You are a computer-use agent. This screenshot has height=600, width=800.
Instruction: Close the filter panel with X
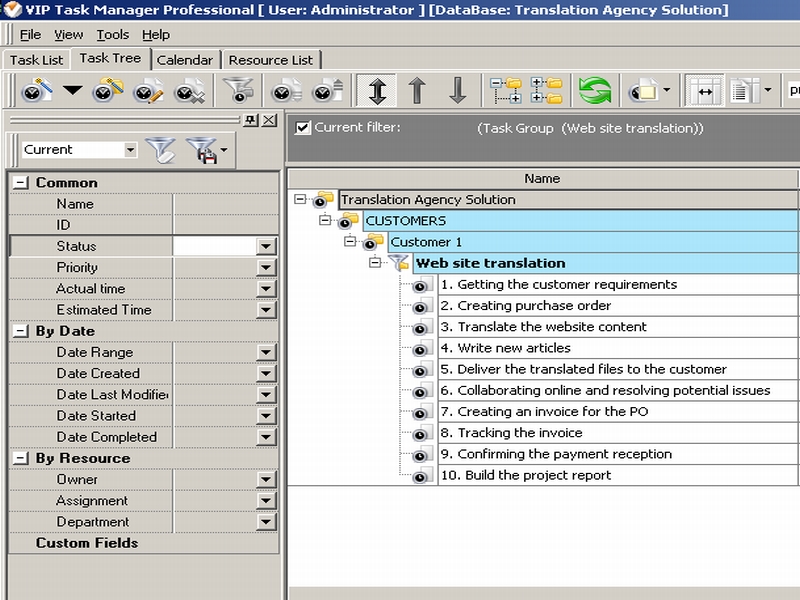point(269,120)
